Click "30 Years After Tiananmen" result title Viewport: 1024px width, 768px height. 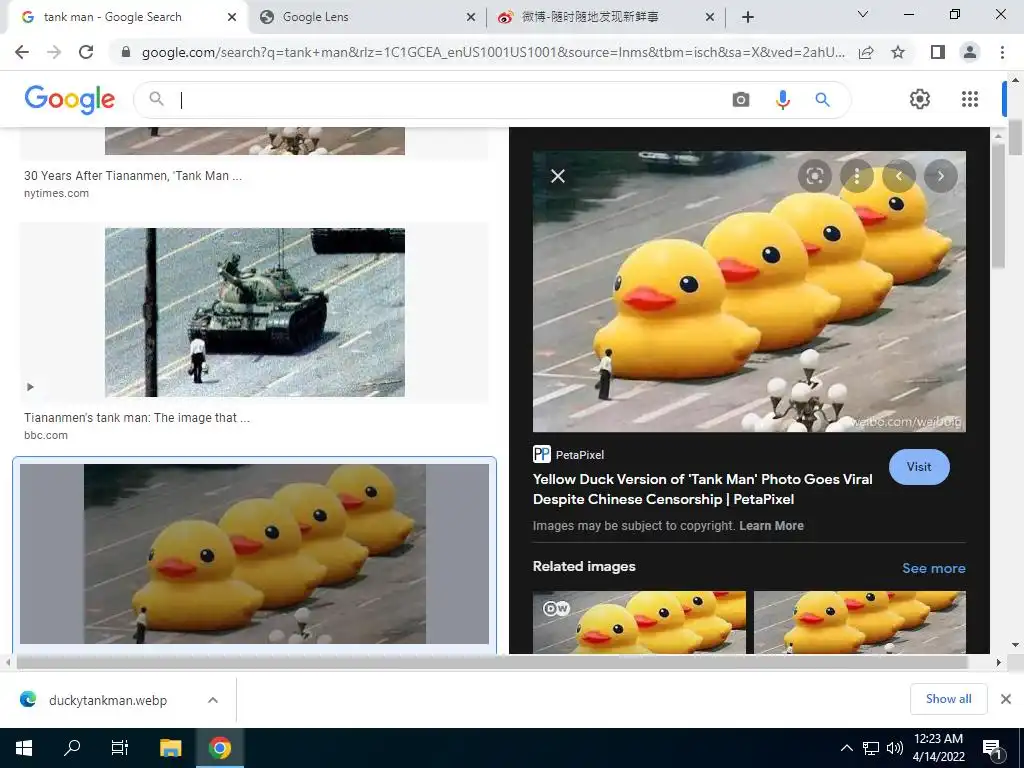coord(133,176)
